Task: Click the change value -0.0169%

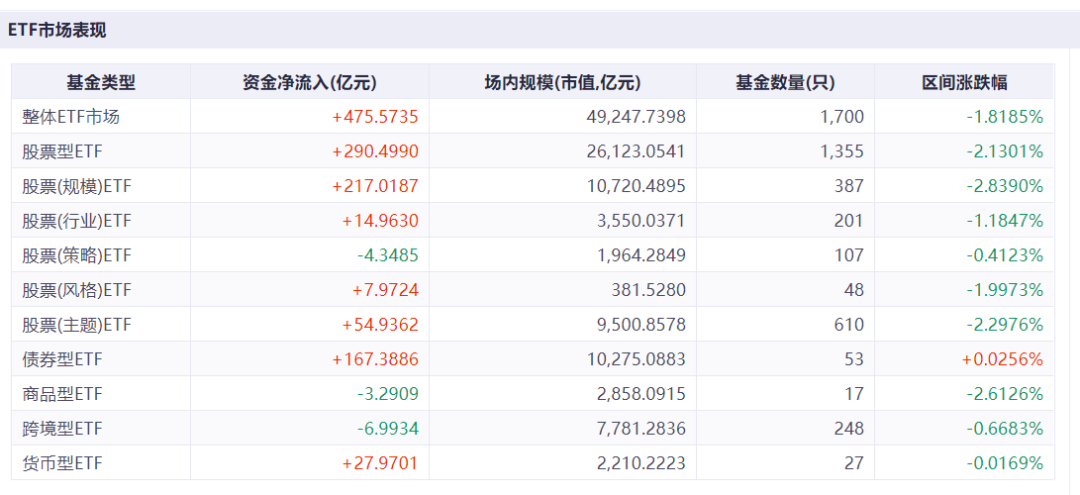Action: click(x=1005, y=464)
